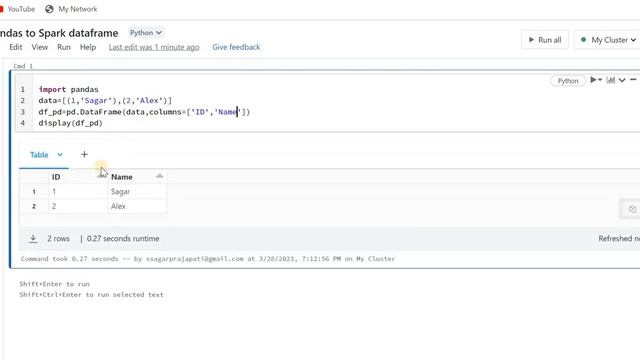Select the cell containing Alex
This screenshot has width=640, height=360.
click(137, 206)
